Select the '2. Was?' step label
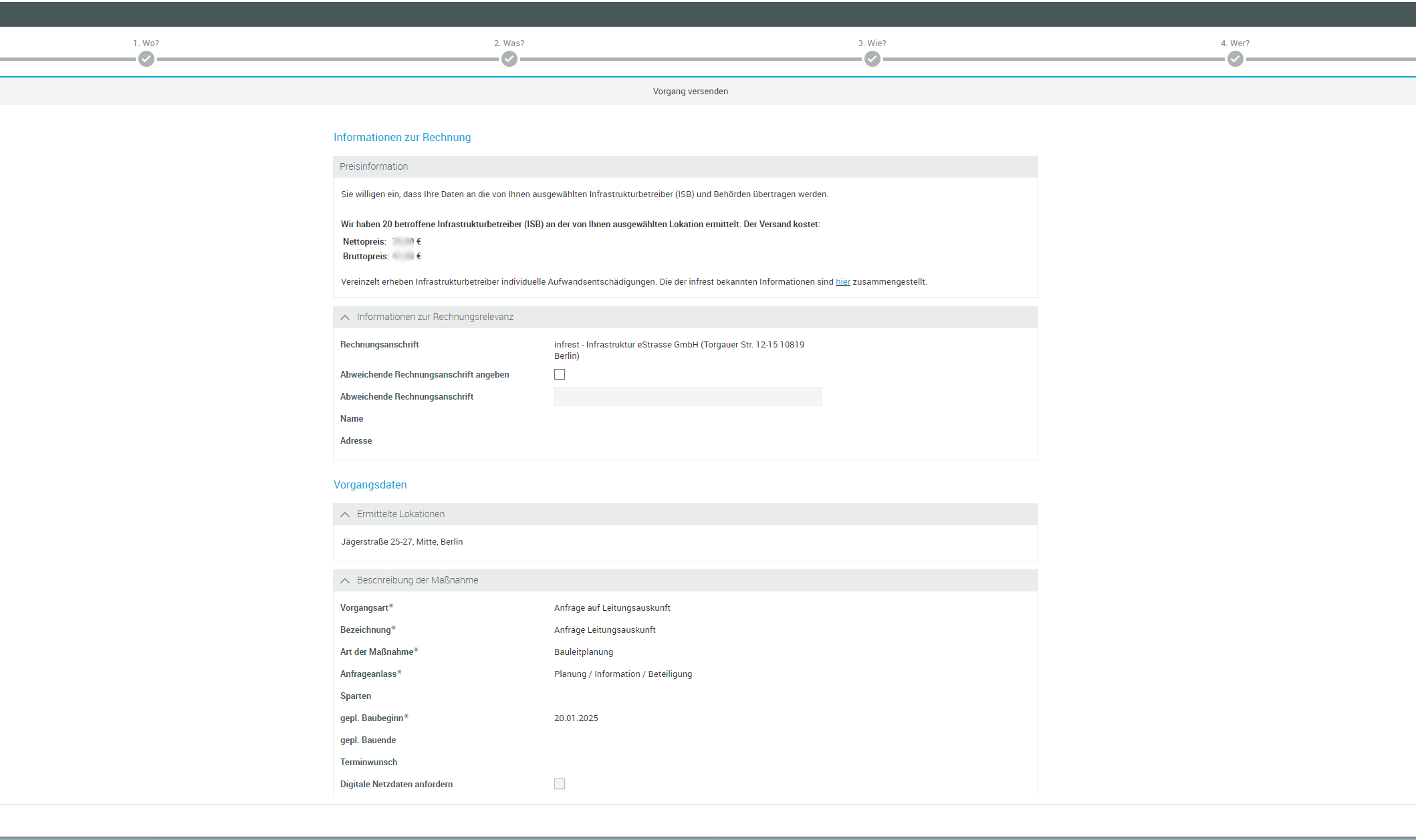1416x840 pixels. click(509, 43)
